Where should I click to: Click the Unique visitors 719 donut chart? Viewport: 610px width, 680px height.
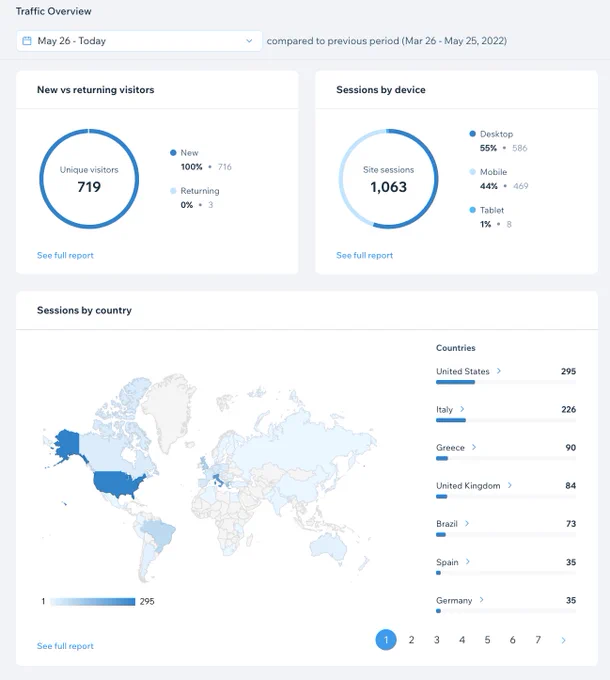[x=89, y=179]
